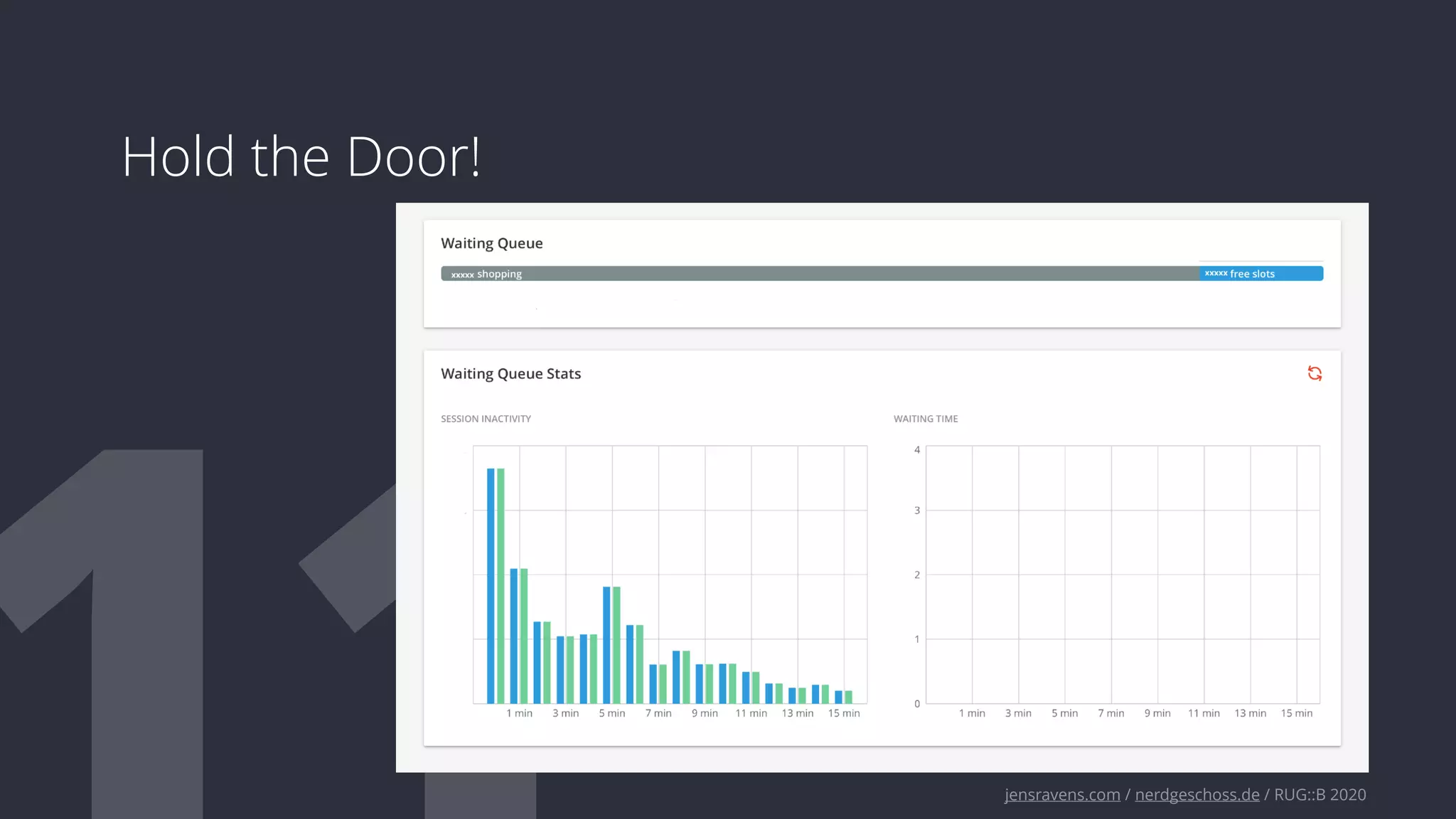Click the Hold the Door! title
The image size is (1456, 819).
point(301,157)
